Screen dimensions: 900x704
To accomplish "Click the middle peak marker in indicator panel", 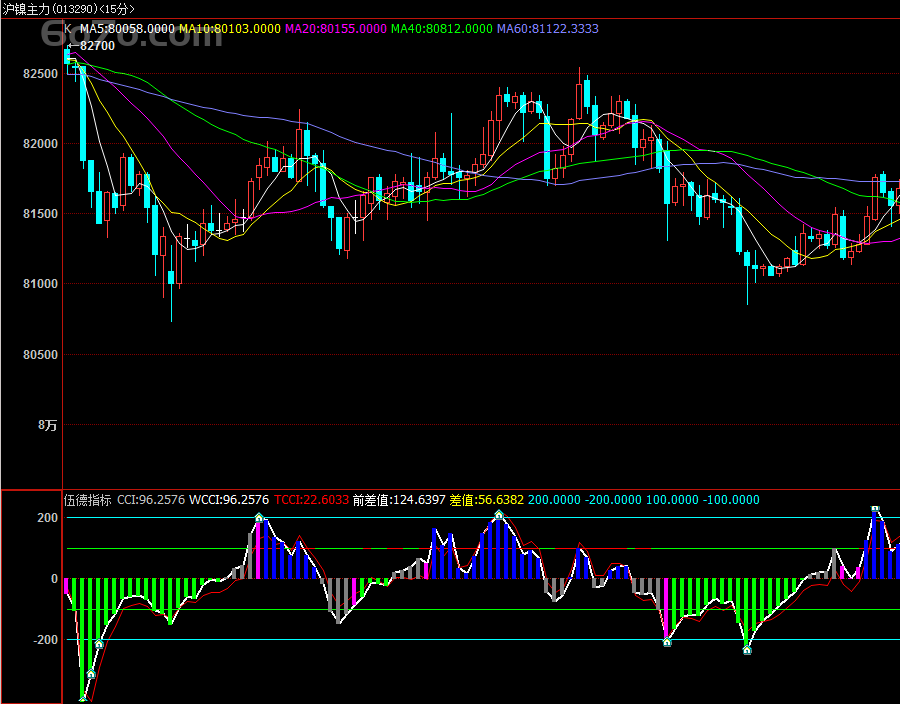I will coord(499,515).
